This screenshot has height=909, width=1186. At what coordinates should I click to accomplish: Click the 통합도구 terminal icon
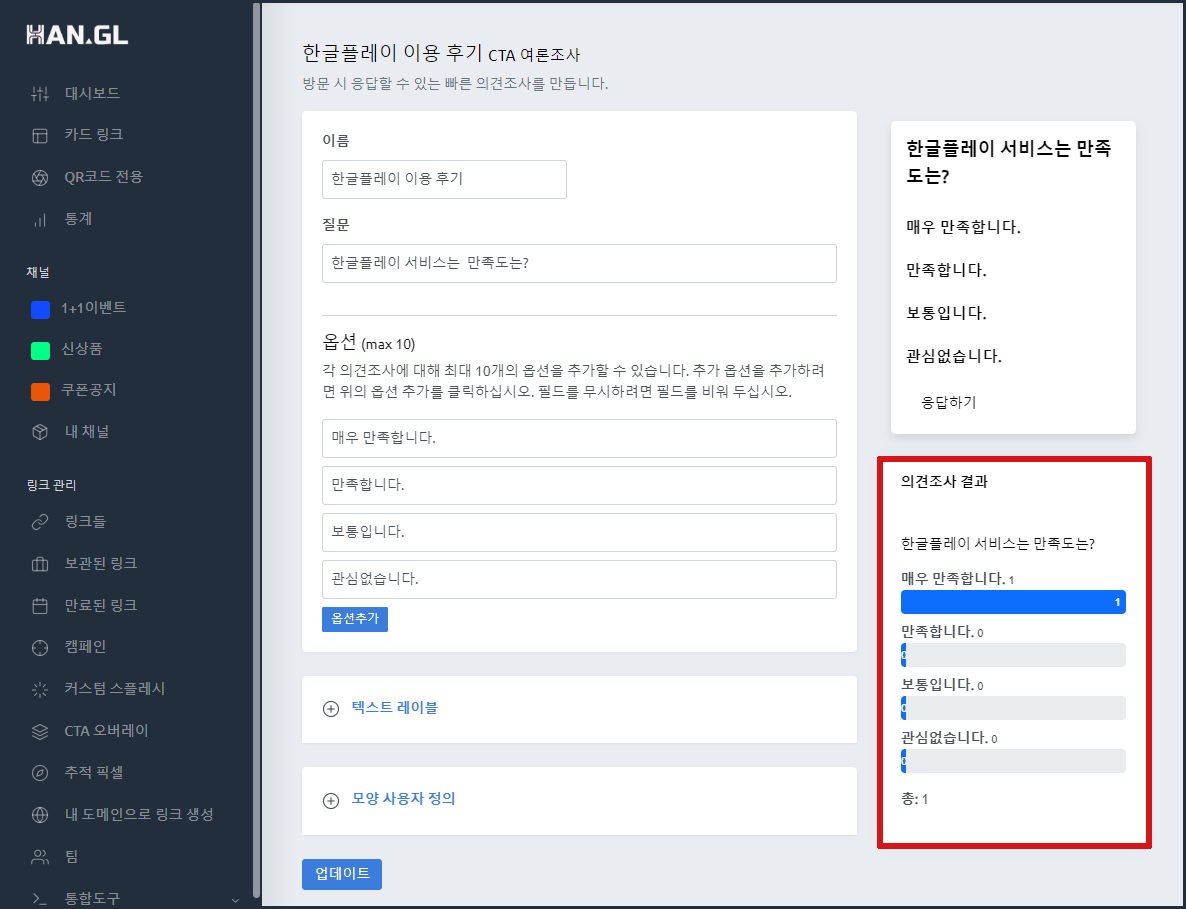40,898
